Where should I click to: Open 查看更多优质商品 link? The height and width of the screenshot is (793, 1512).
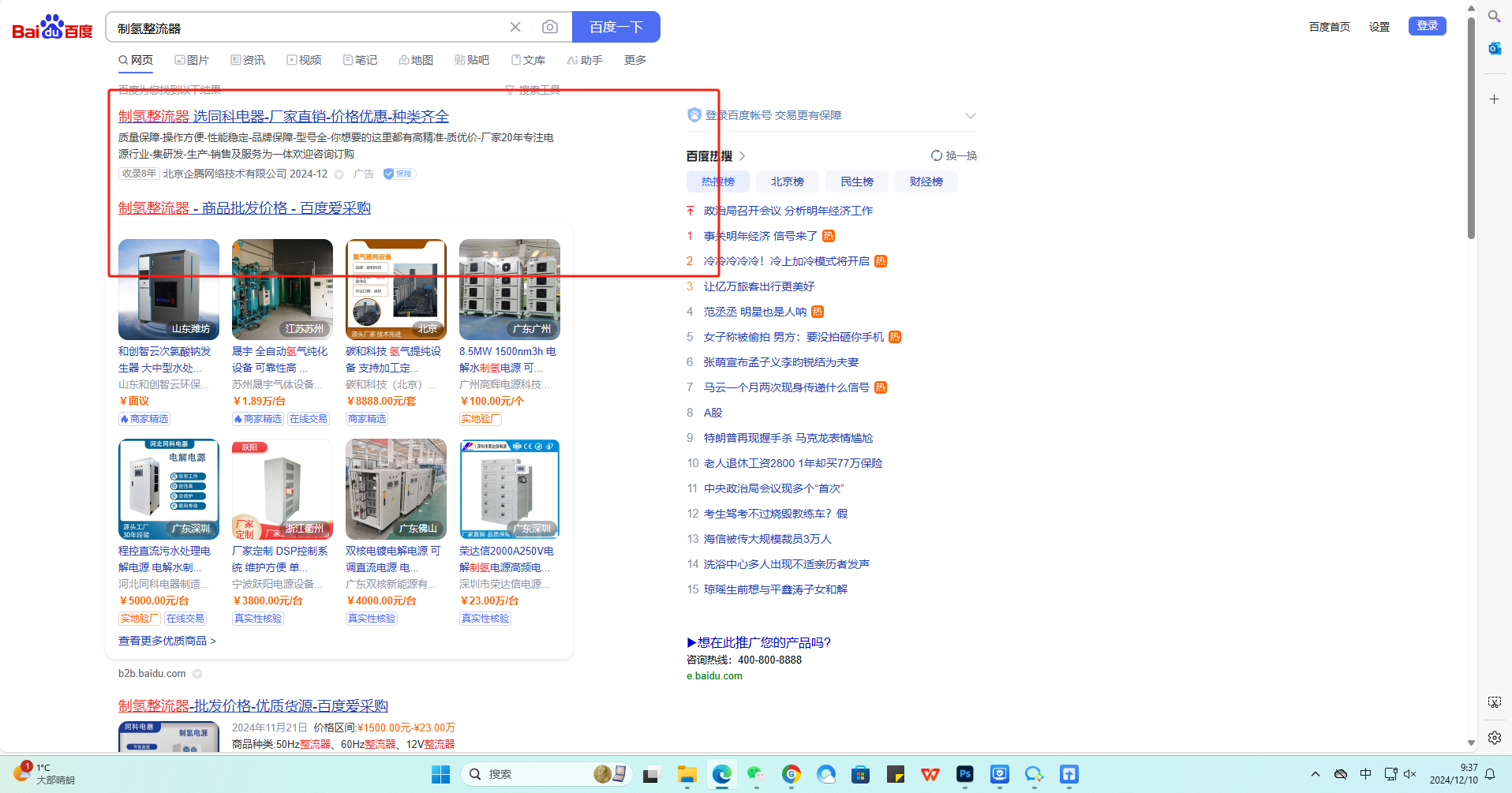tap(167, 641)
